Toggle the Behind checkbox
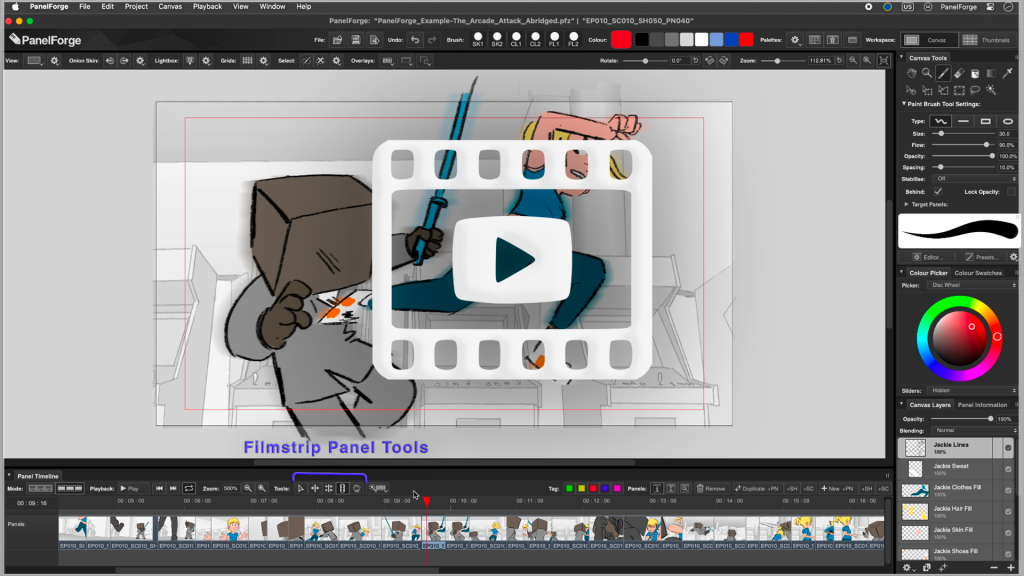Viewport: 1024px width, 576px height. (x=938, y=191)
